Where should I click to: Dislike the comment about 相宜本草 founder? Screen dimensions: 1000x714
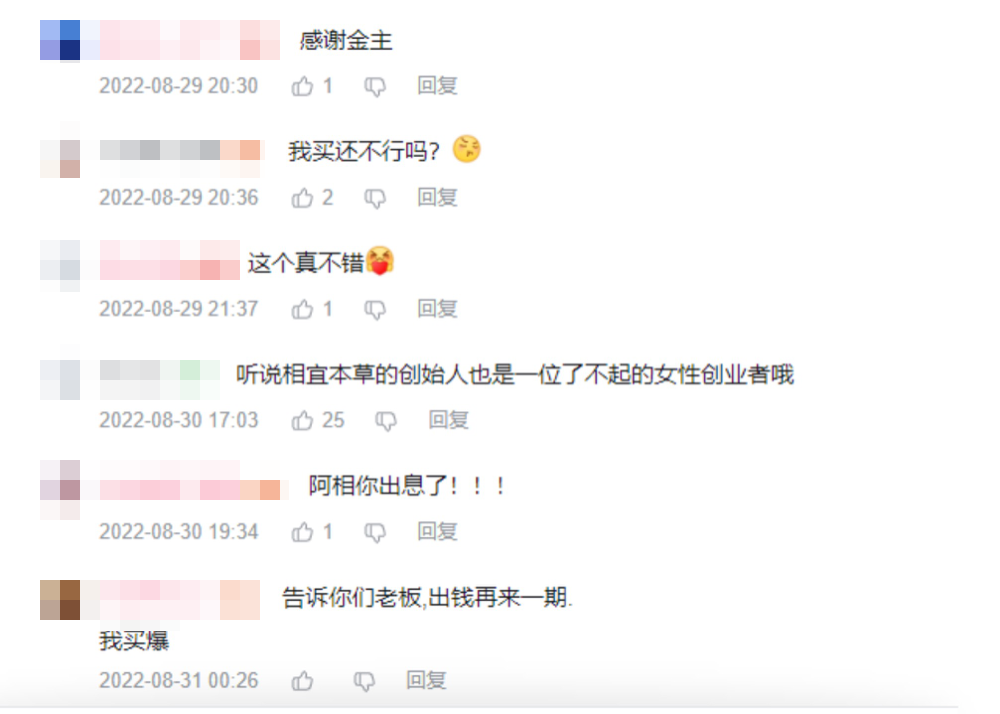pos(386,421)
